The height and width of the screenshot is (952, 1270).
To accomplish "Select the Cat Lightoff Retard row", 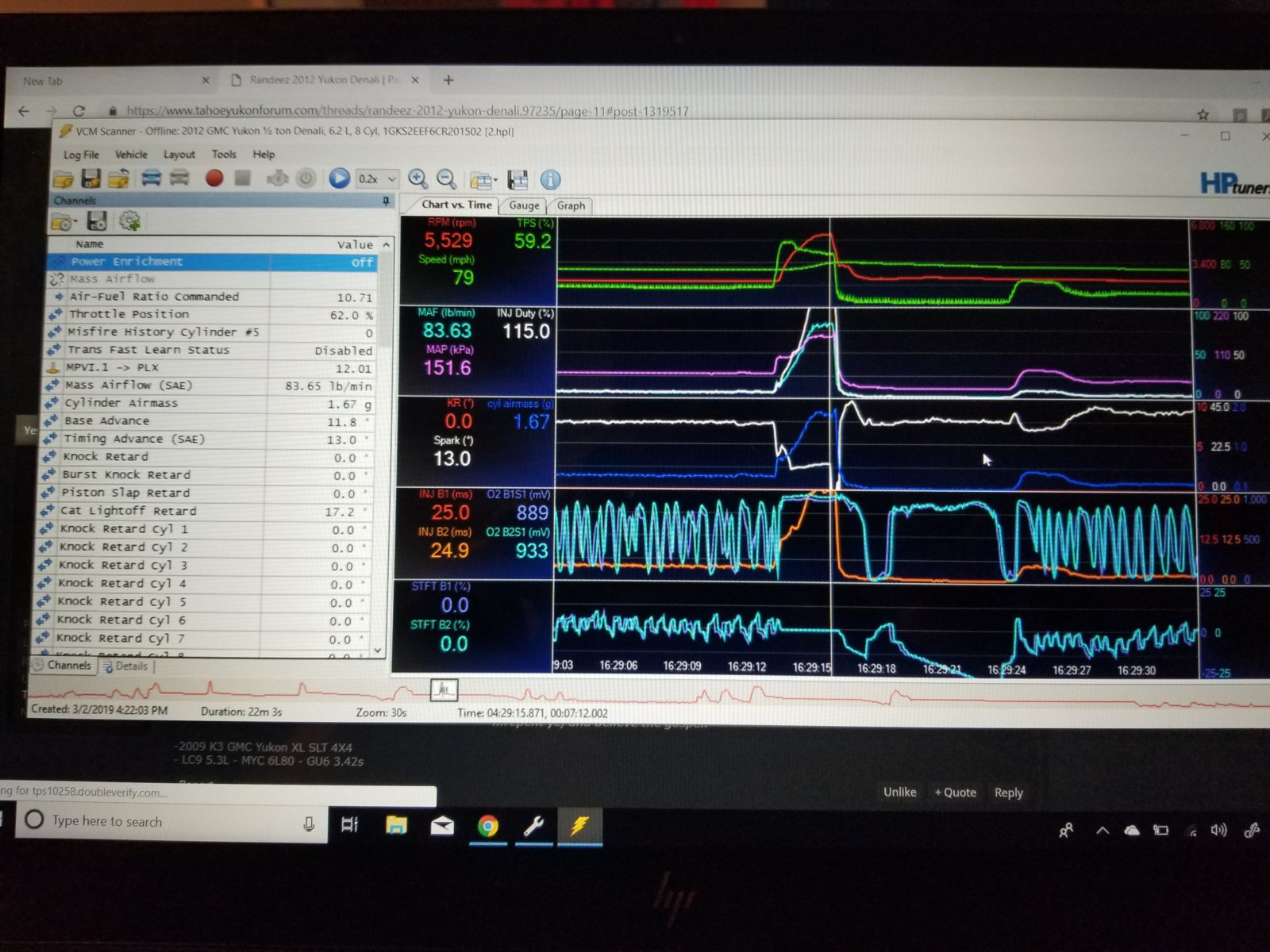I will point(206,512).
